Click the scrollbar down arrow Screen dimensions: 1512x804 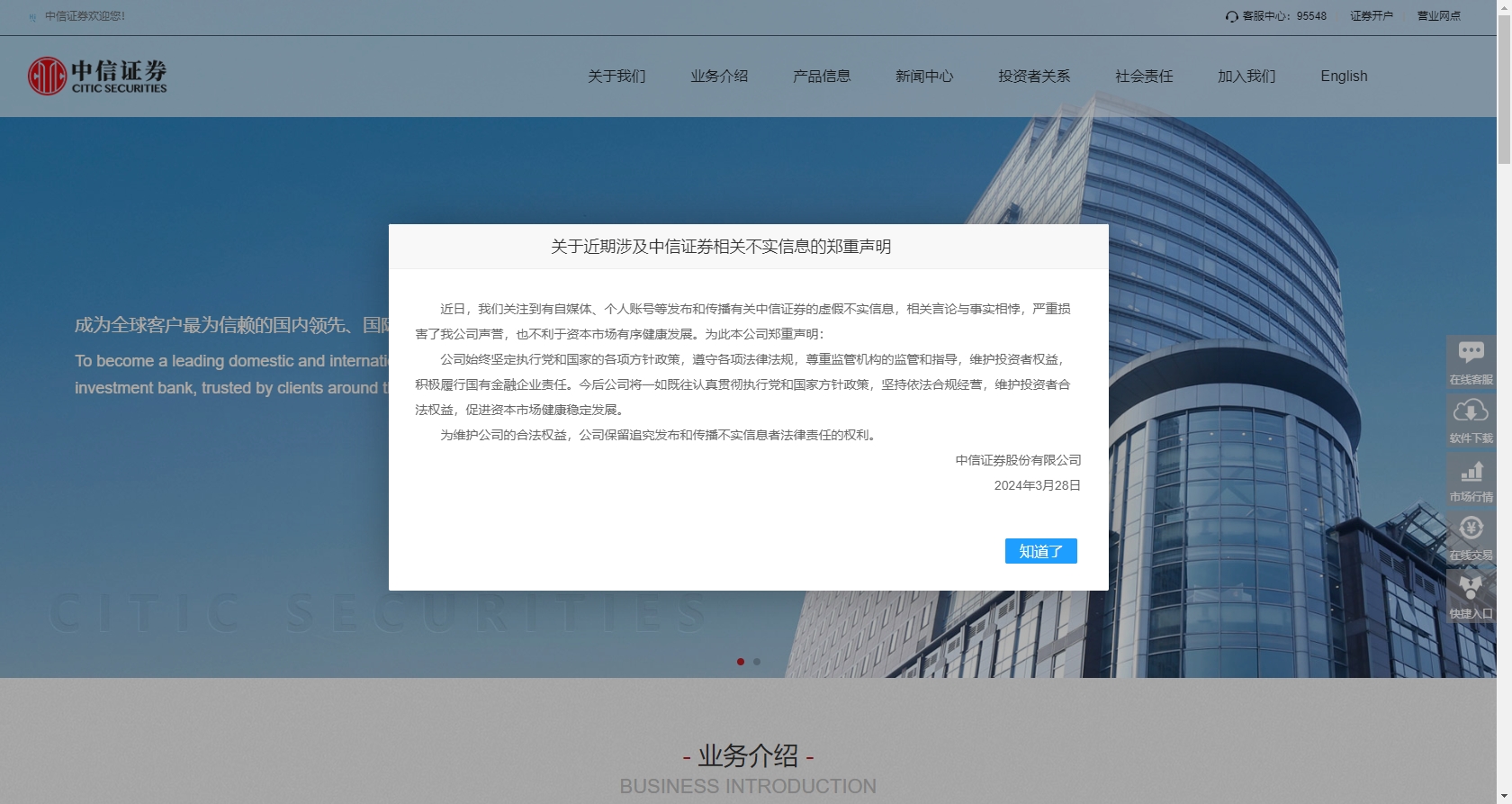point(1504,797)
